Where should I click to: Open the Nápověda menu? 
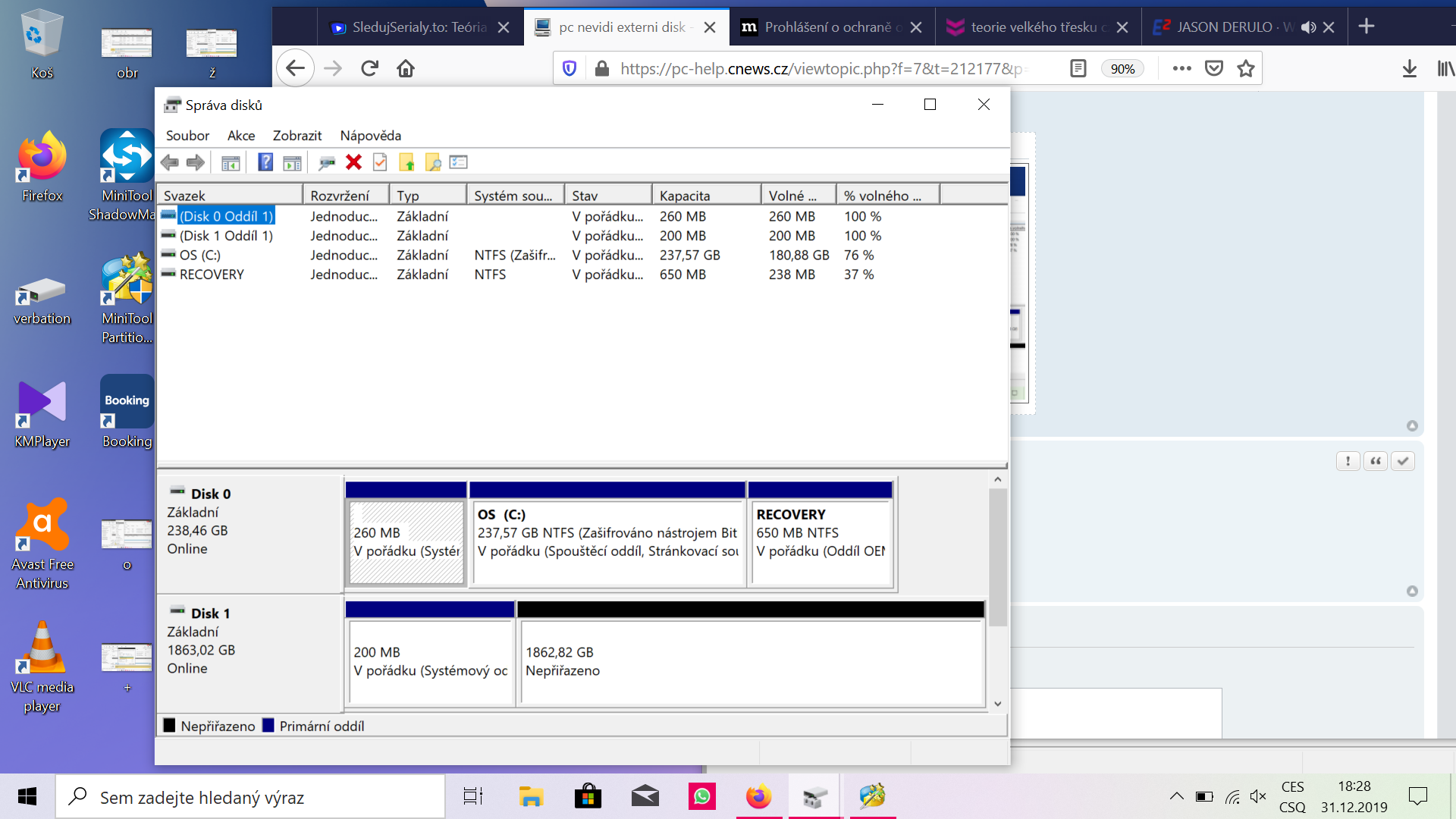click(x=370, y=136)
